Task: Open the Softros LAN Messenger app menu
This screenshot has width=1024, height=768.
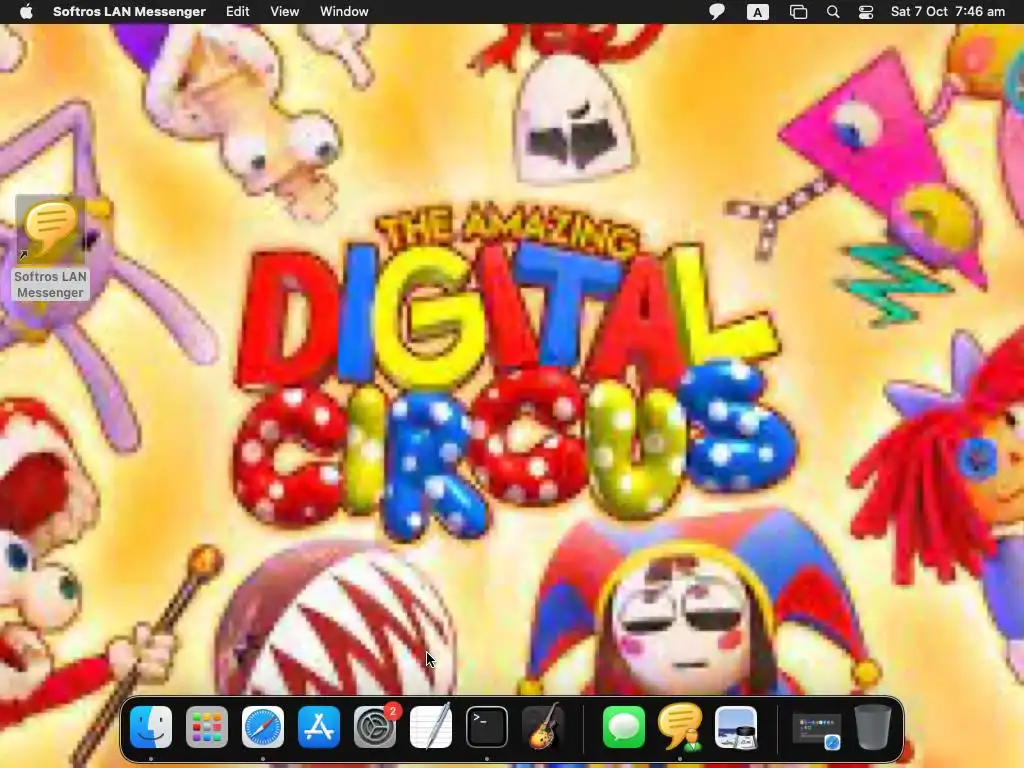Action: tap(129, 11)
